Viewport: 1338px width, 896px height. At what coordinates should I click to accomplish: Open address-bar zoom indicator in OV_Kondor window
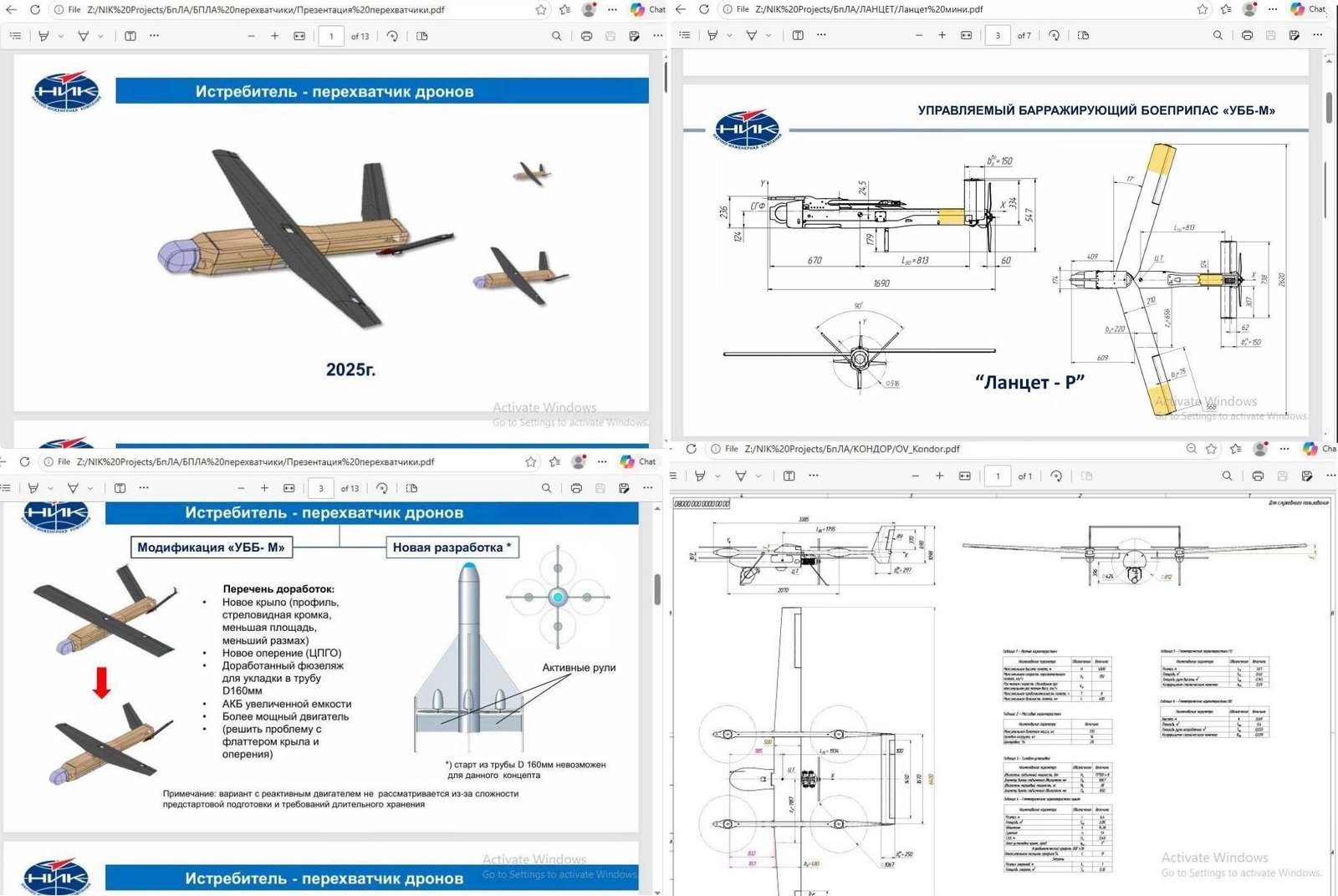tap(1191, 449)
